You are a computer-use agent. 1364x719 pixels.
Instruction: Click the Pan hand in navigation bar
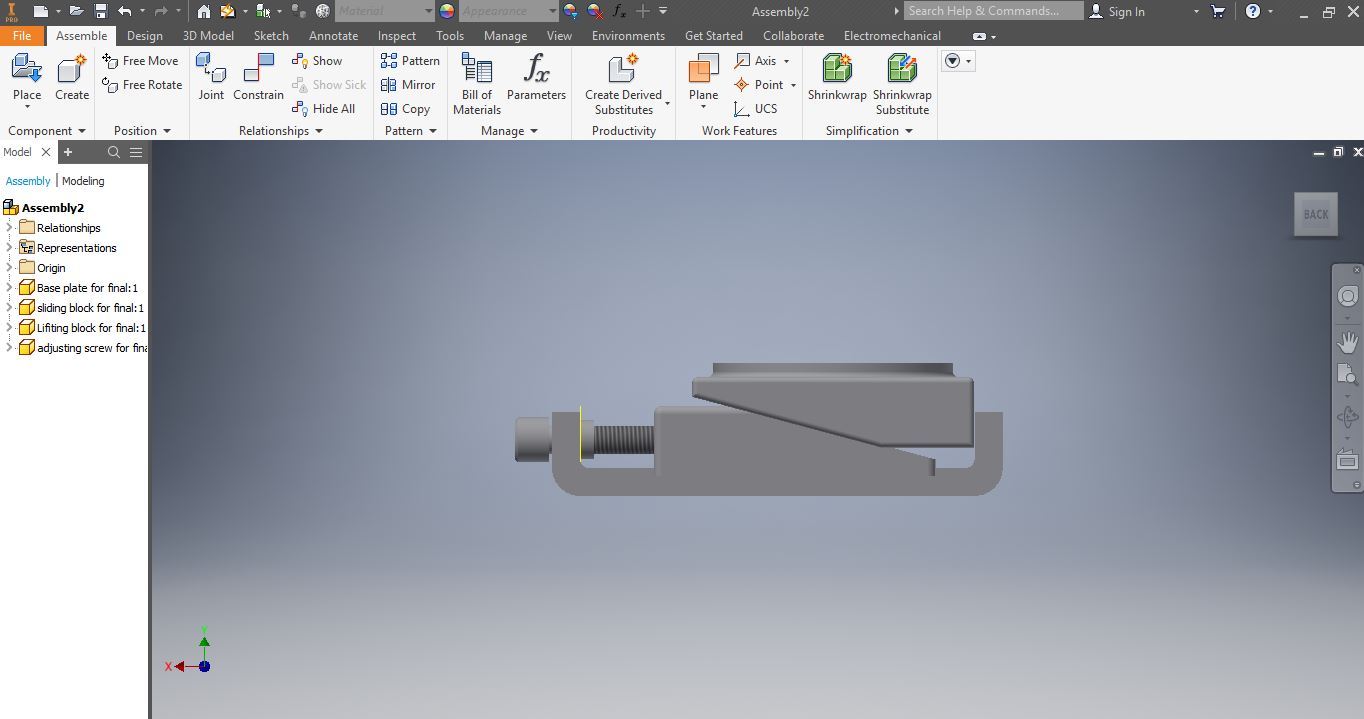pyautogui.click(x=1347, y=342)
